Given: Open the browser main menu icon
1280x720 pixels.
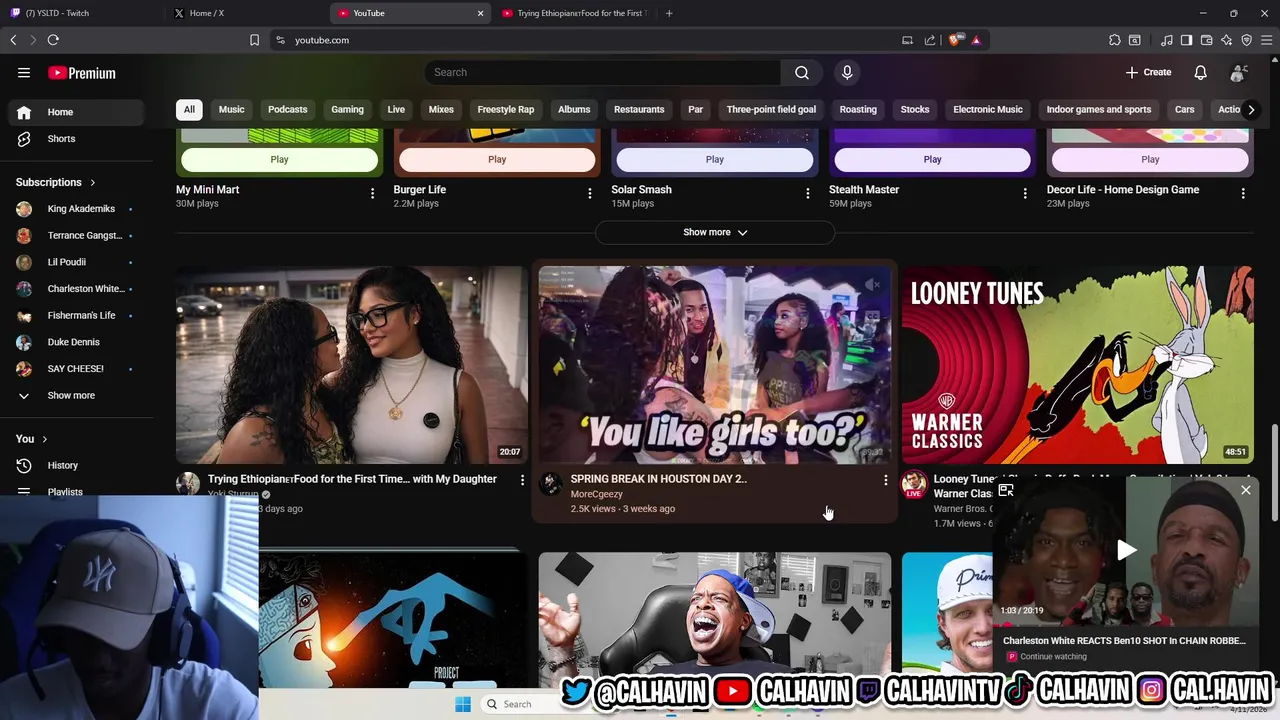Looking at the screenshot, I should pyautogui.click(x=1267, y=40).
